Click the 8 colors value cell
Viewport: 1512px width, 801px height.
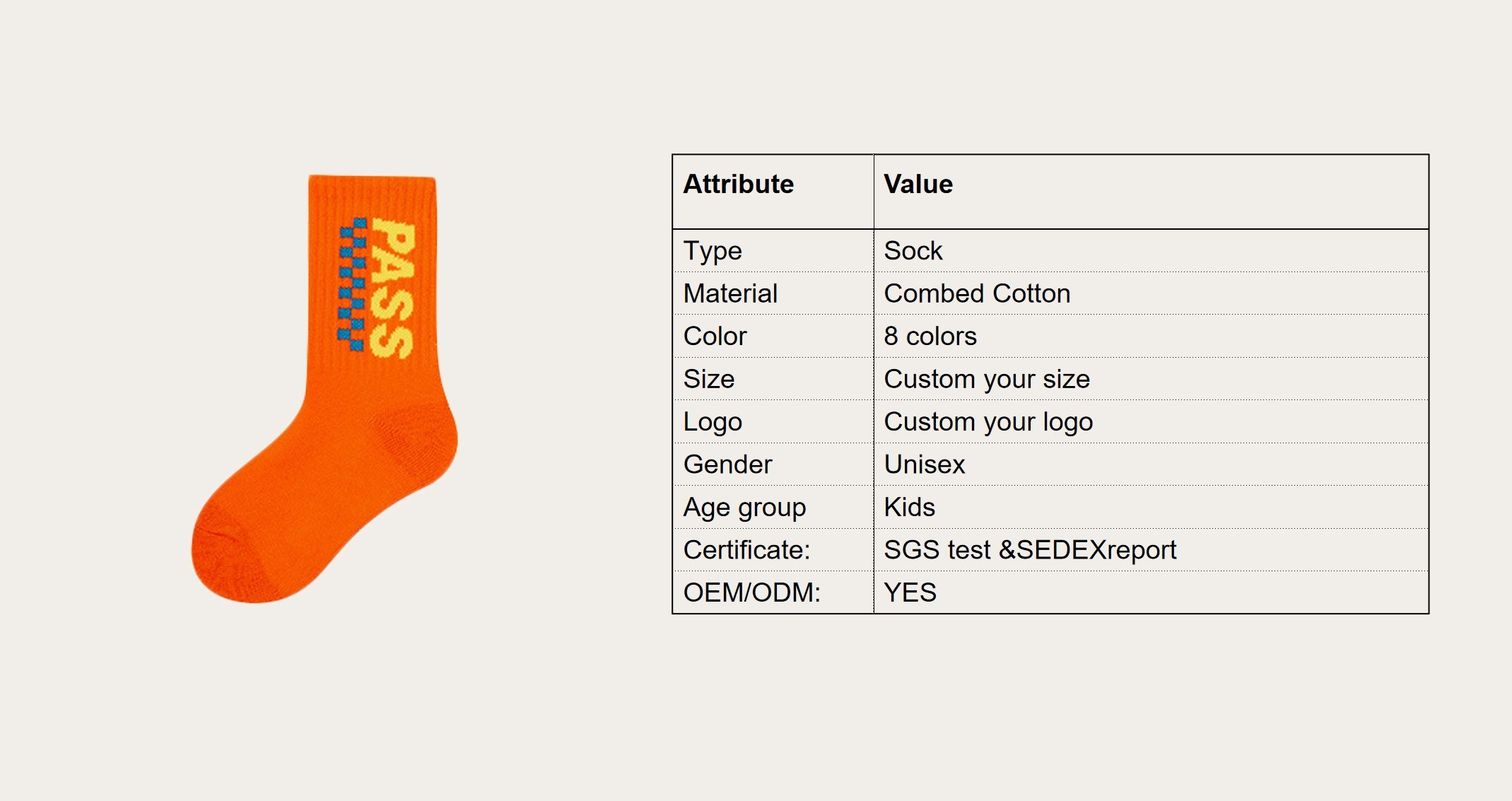pos(1151,336)
